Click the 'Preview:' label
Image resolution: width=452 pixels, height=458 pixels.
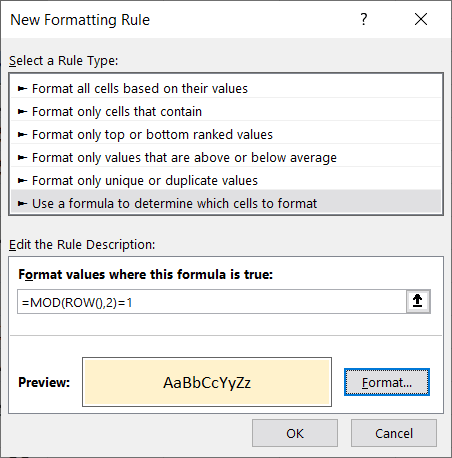44,382
